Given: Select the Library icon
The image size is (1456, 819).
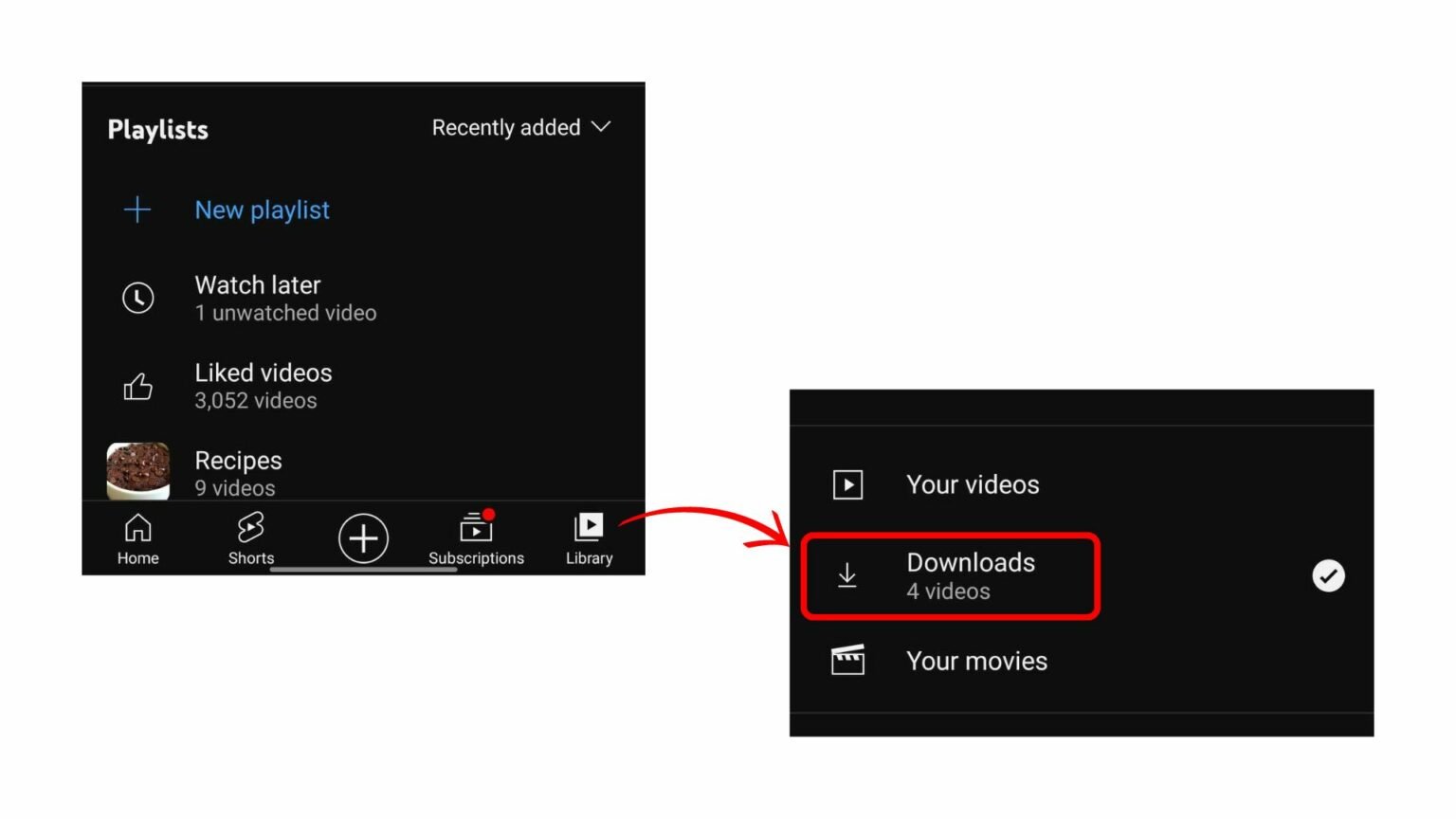Looking at the screenshot, I should tap(588, 528).
